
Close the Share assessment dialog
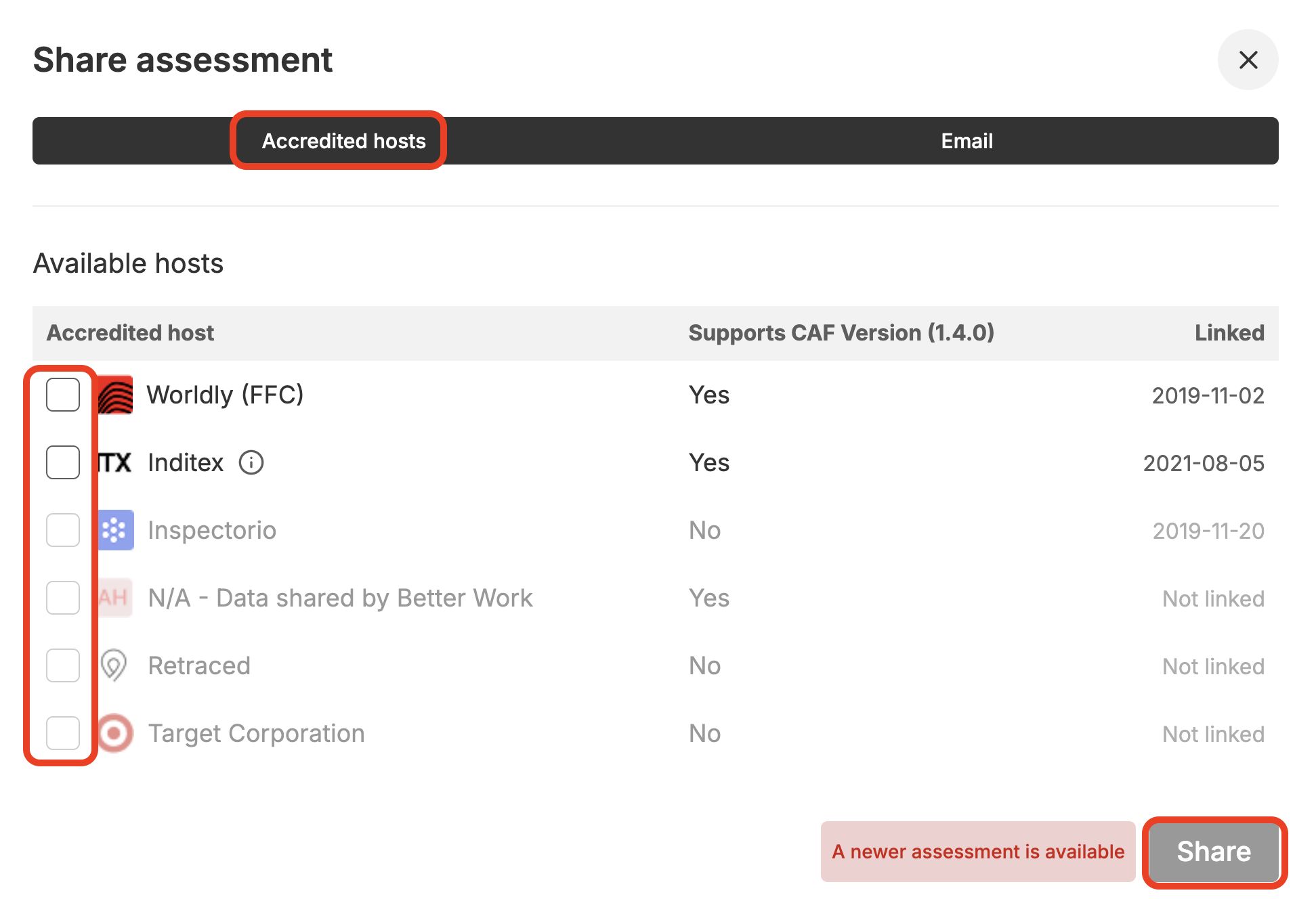[1248, 60]
